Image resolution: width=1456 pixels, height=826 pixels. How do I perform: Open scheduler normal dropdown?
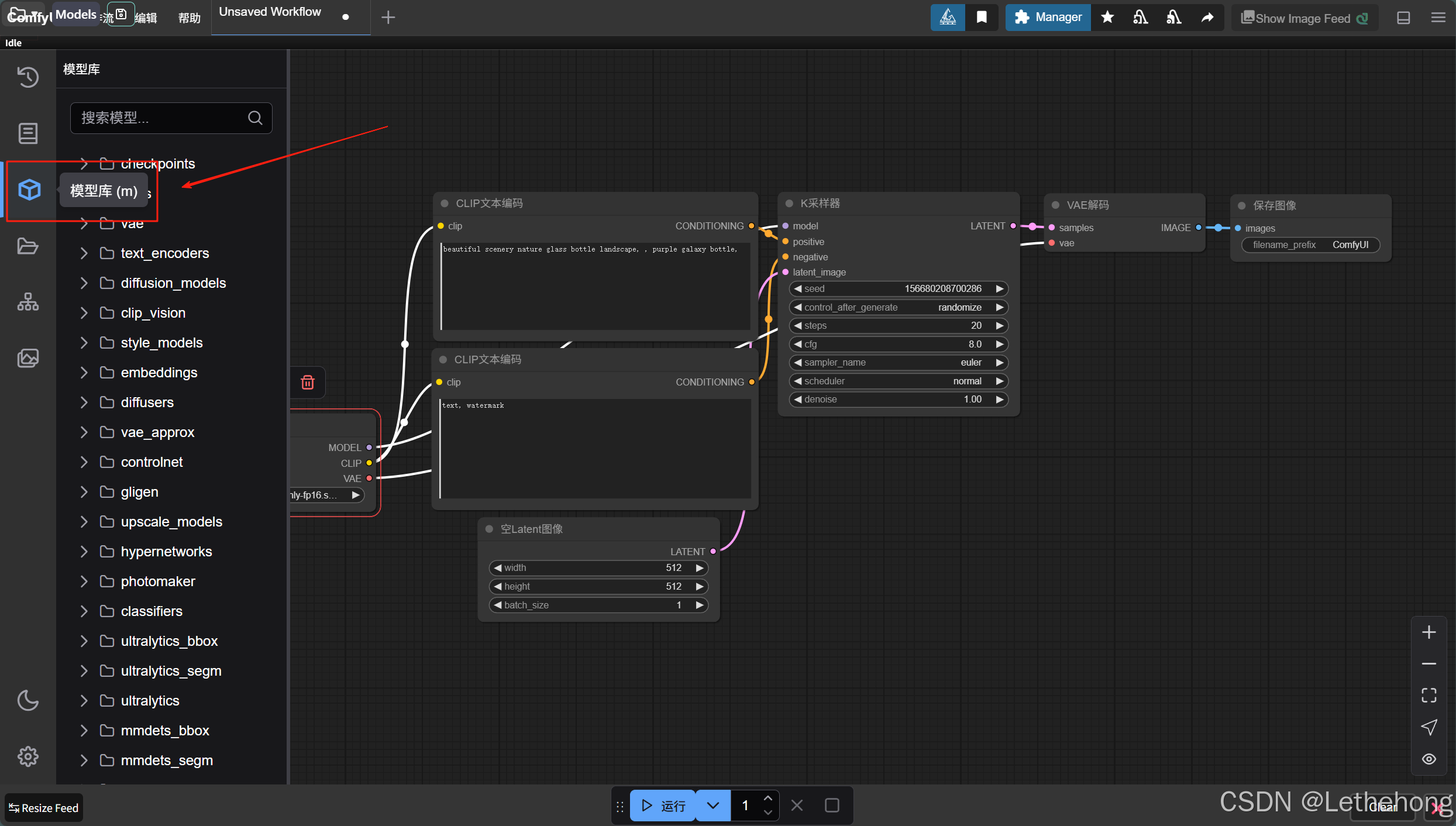[898, 381]
